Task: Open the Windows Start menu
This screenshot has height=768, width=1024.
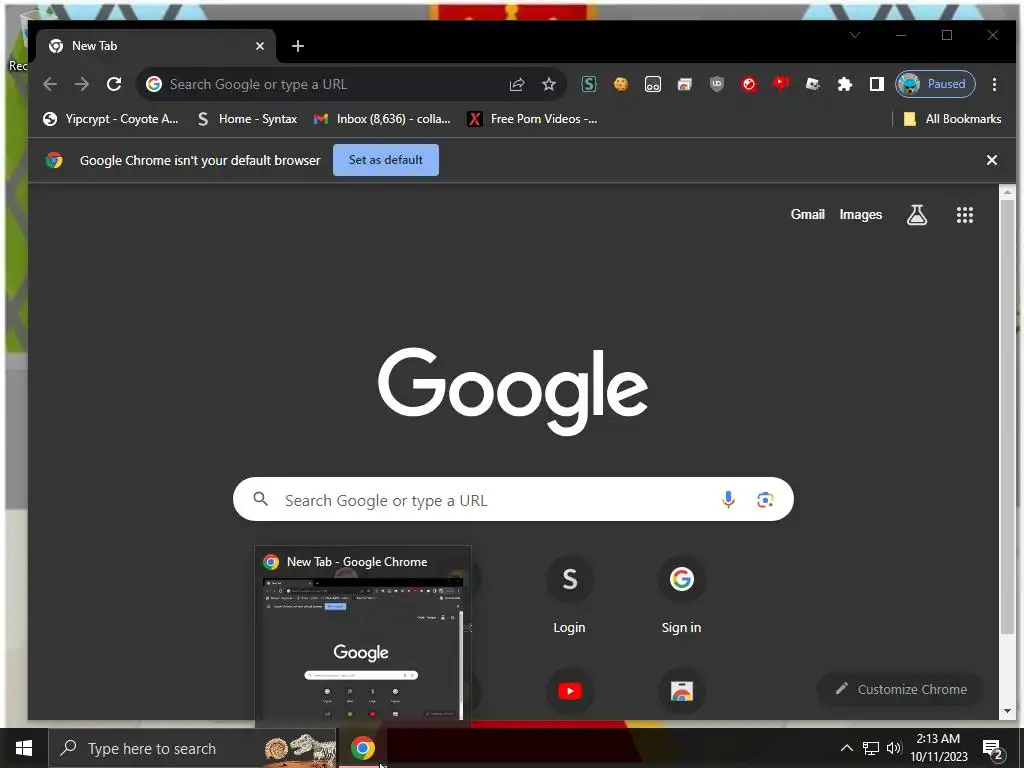Action: (x=24, y=748)
